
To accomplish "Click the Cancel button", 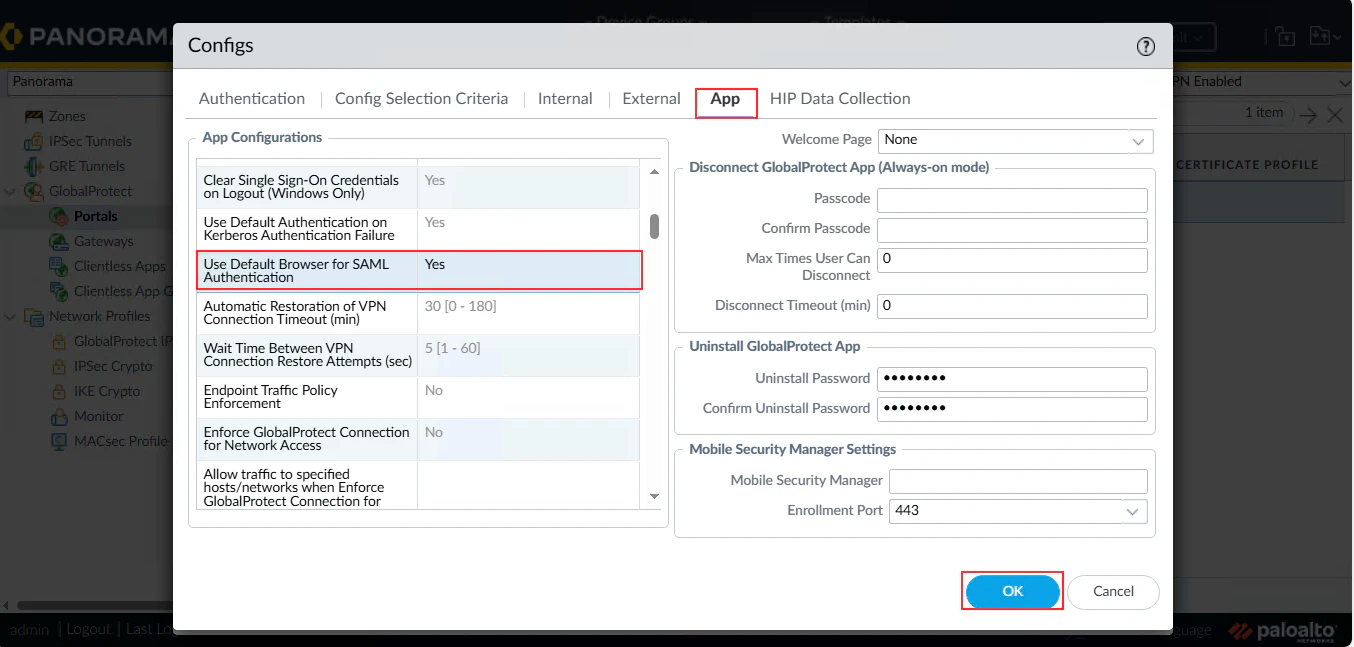I will [x=1113, y=592].
